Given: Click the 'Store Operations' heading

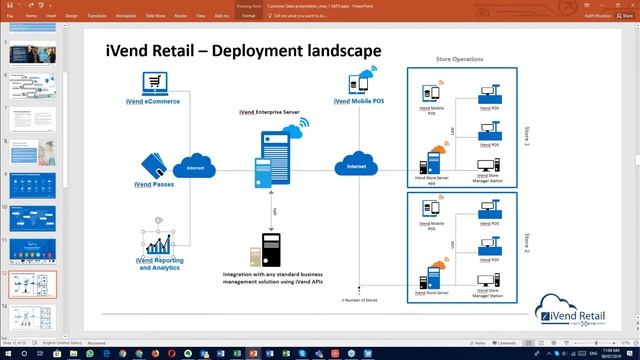Looking at the screenshot, I should 460,59.
